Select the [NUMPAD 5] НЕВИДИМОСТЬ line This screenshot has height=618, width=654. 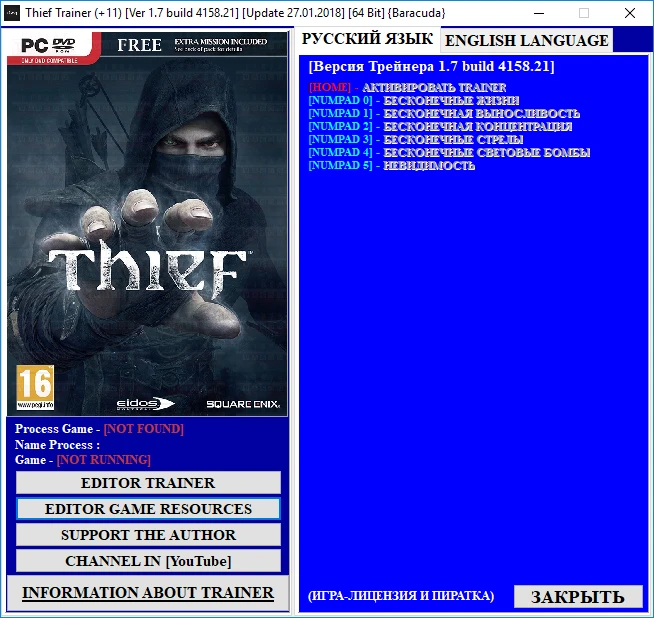[392, 165]
